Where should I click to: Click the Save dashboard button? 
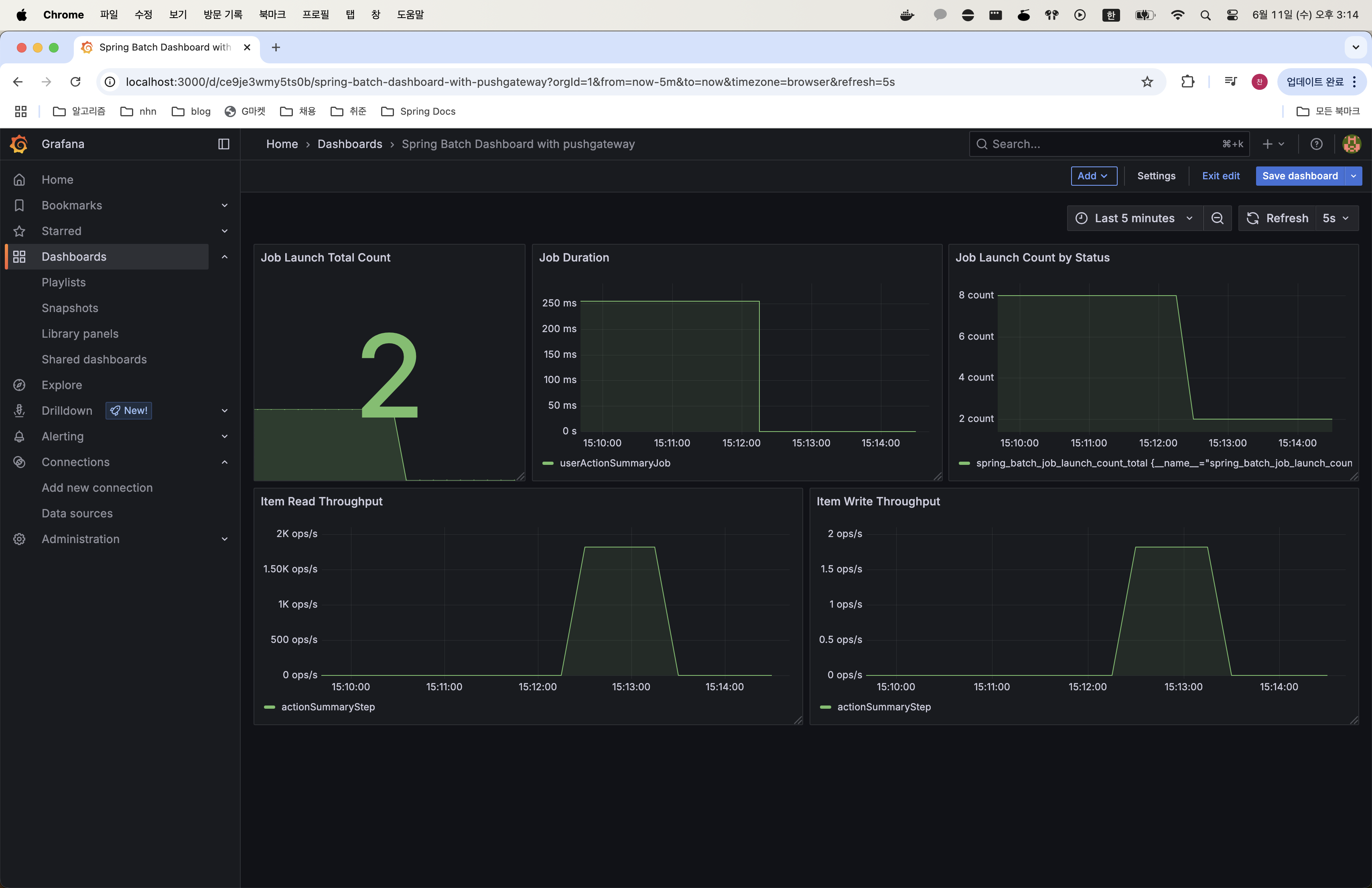[1299, 176]
